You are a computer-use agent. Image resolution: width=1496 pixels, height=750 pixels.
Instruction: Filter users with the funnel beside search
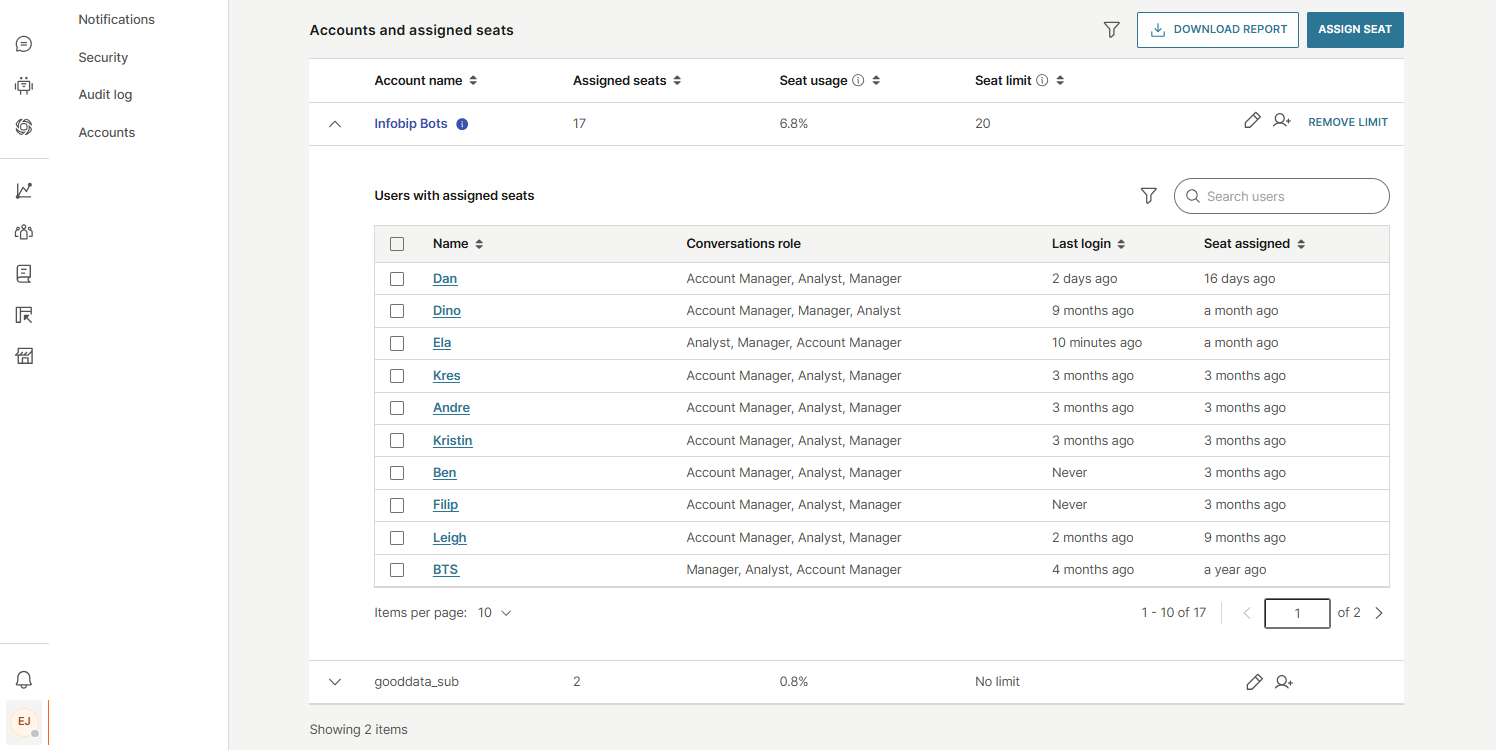point(1148,196)
